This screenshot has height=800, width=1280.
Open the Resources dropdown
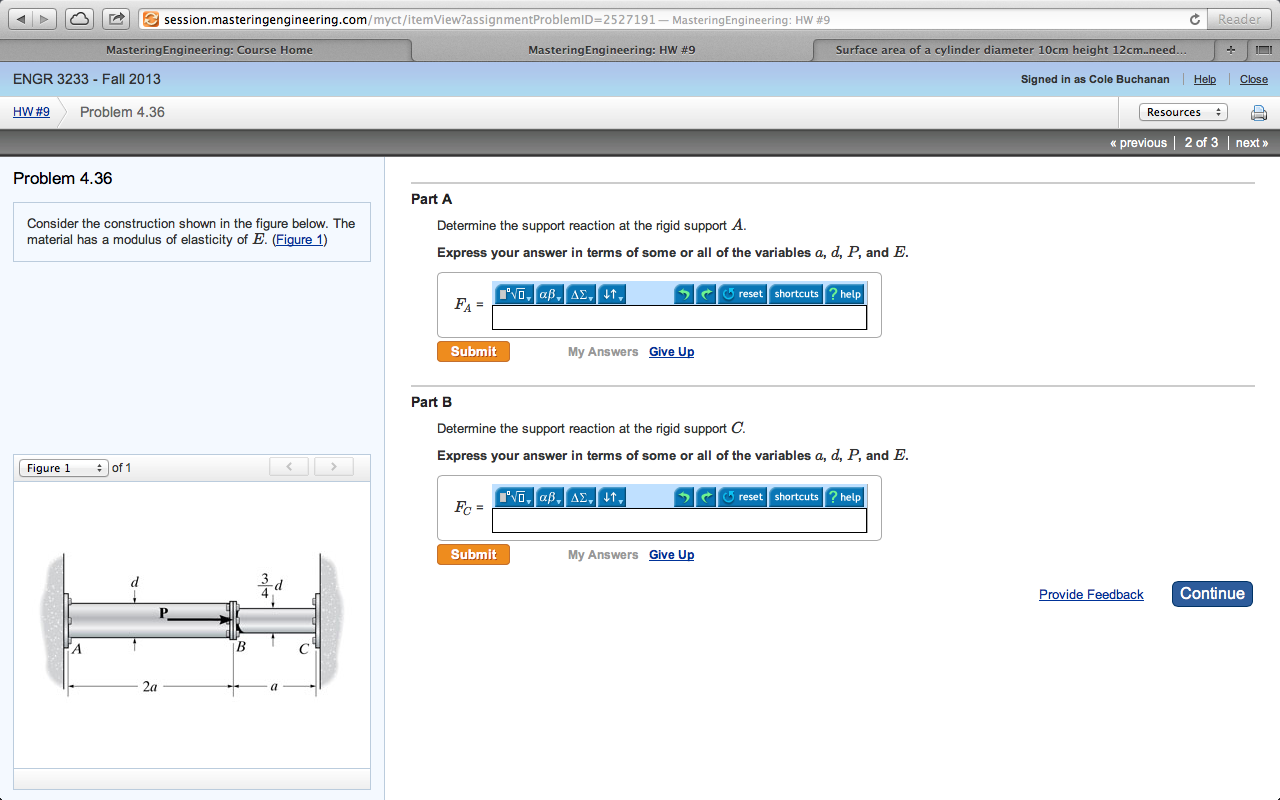coord(1184,112)
